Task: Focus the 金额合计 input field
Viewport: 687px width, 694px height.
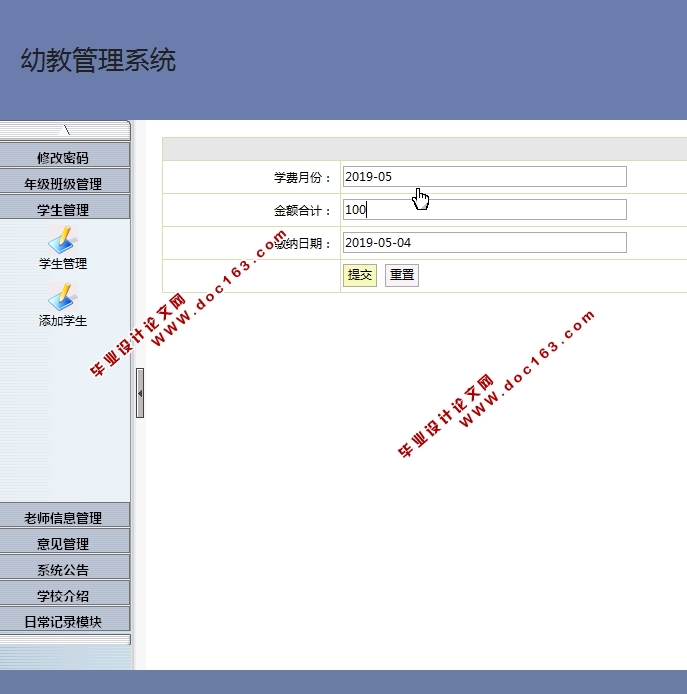Action: click(485, 209)
